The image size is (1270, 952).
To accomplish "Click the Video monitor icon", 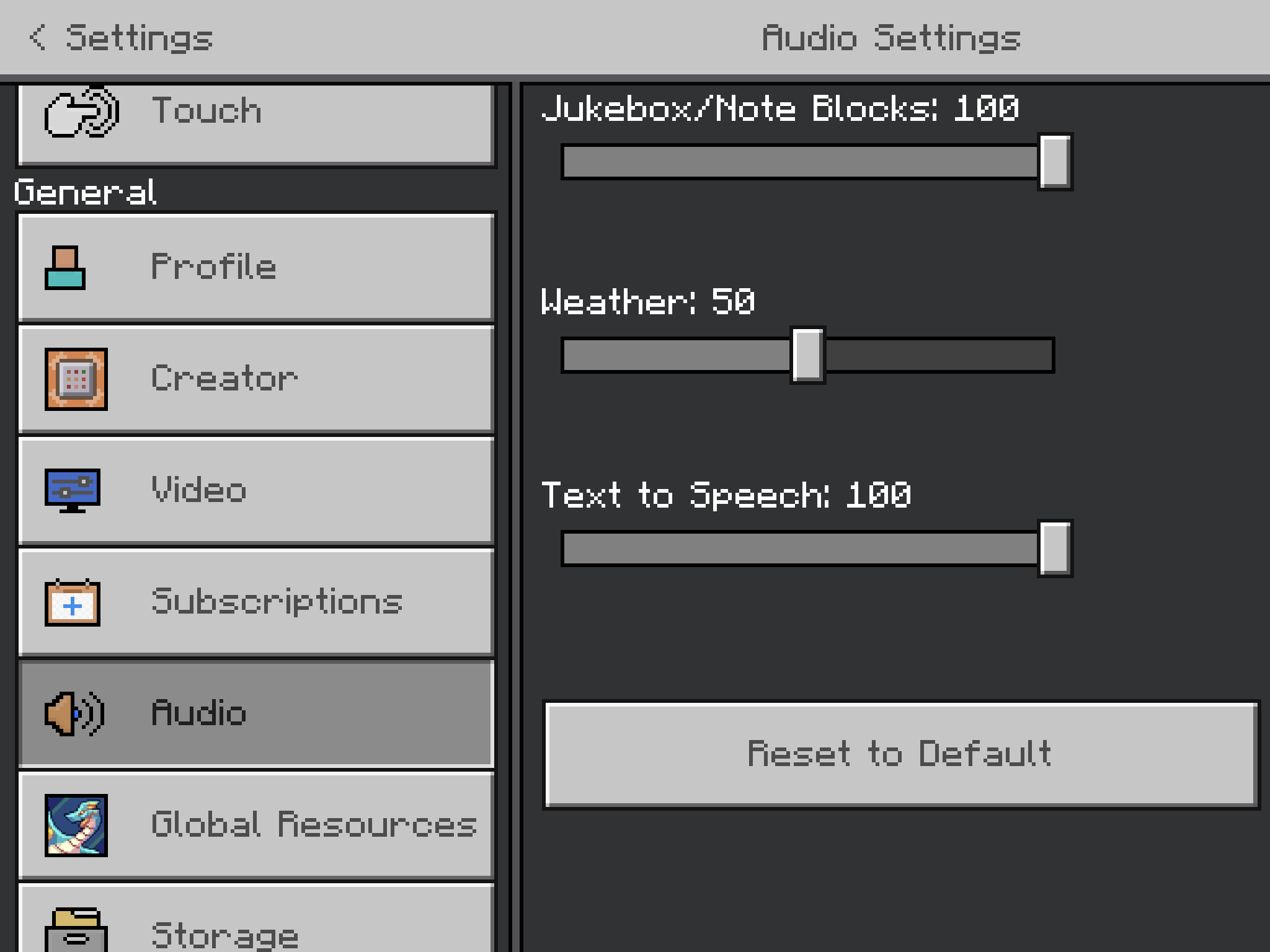I will [73, 490].
